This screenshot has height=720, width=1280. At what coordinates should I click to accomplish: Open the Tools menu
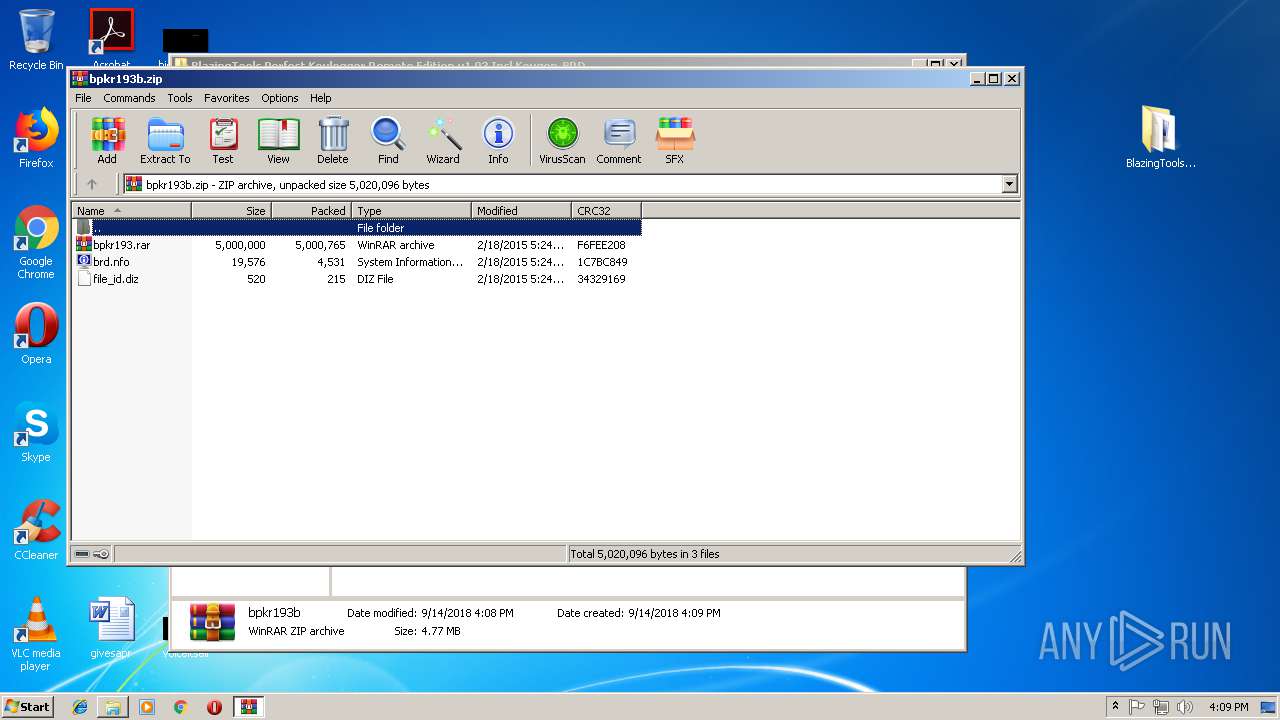(x=180, y=98)
